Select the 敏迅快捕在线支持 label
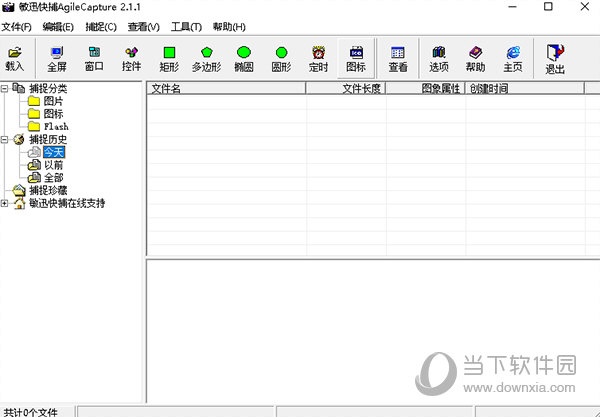Viewport: 600px width, 417px height. click(67, 203)
